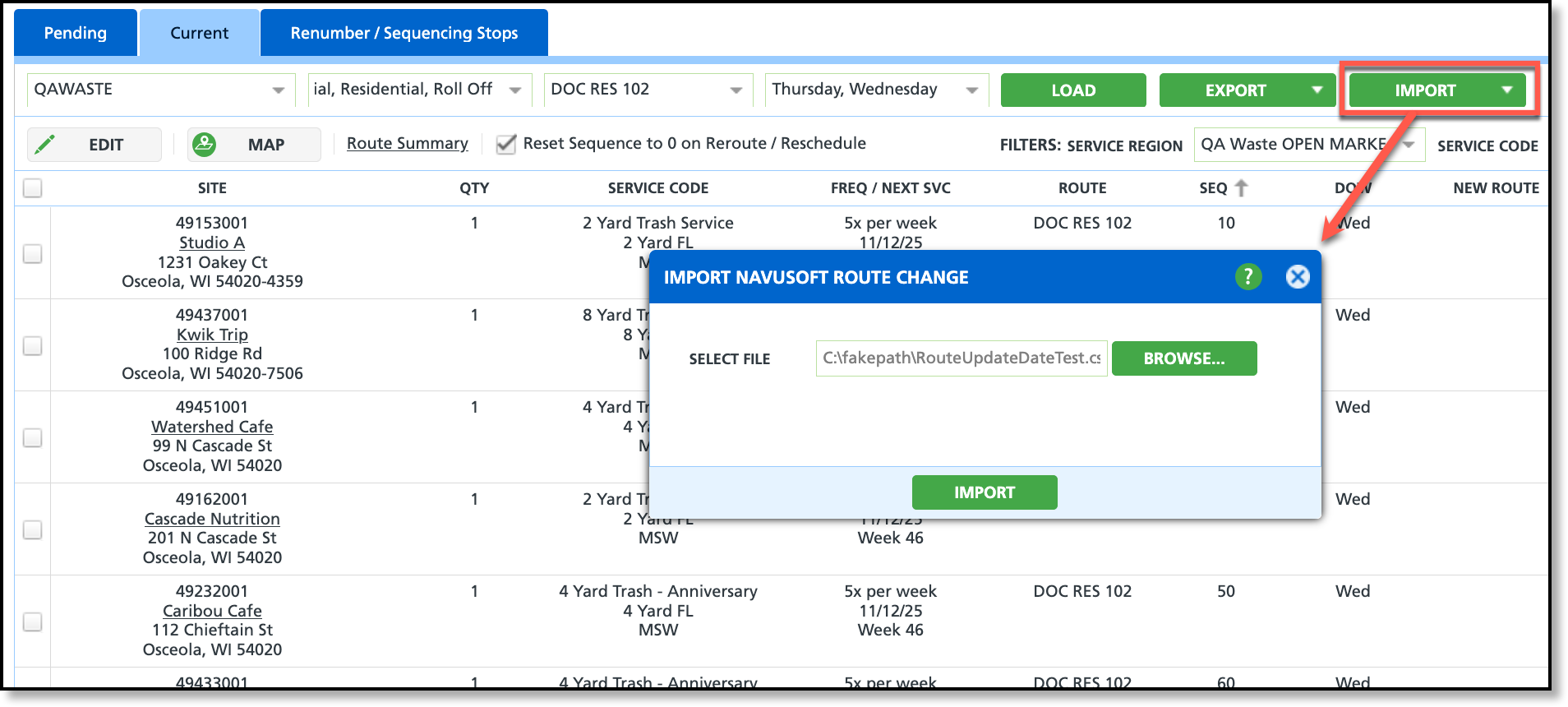1568x707 pixels.
Task: Switch to the Current tab
Action: (x=200, y=33)
